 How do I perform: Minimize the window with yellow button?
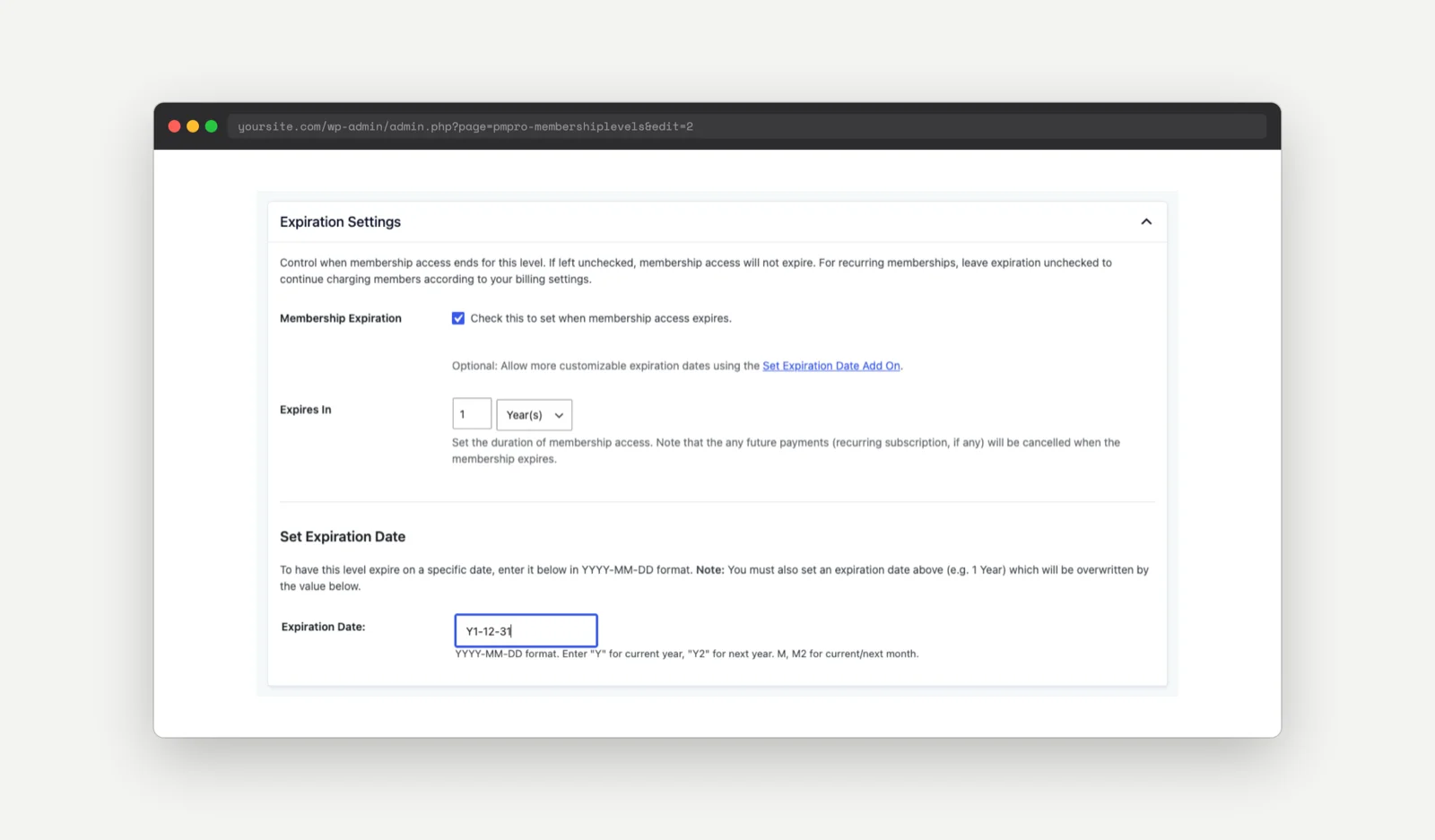coord(193,126)
